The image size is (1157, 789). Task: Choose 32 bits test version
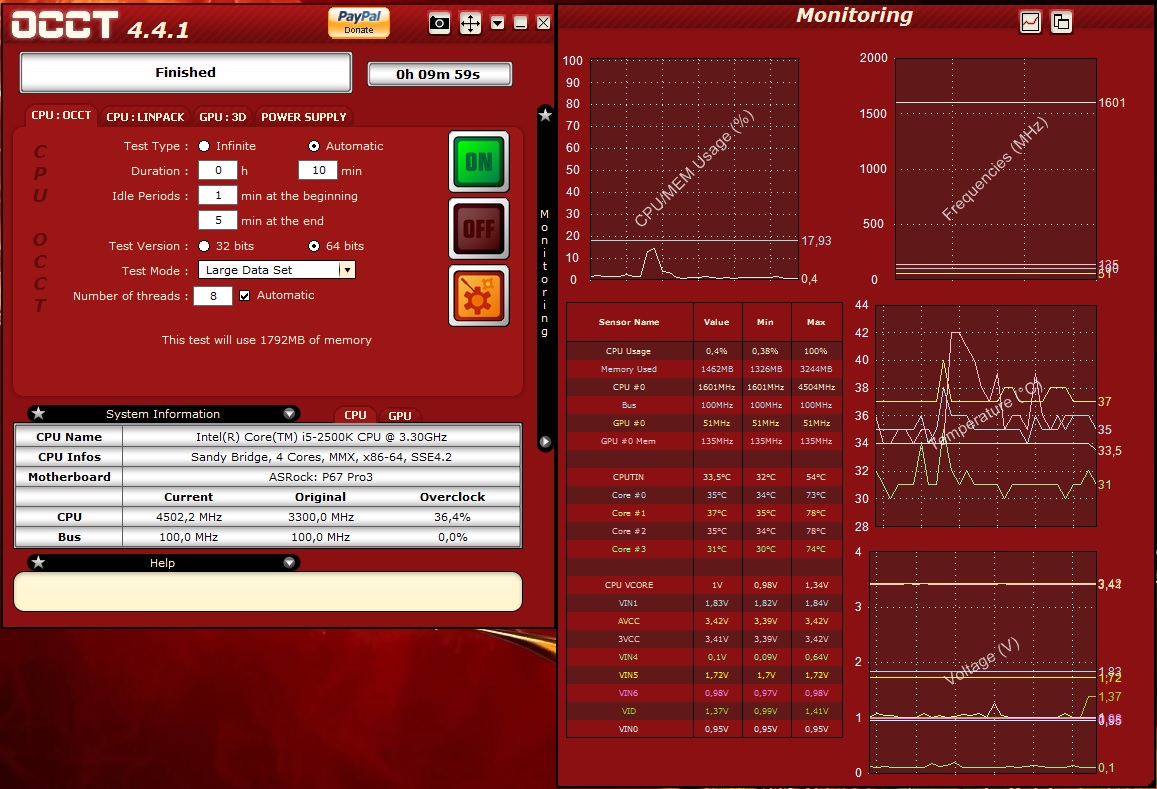pyautogui.click(x=204, y=246)
